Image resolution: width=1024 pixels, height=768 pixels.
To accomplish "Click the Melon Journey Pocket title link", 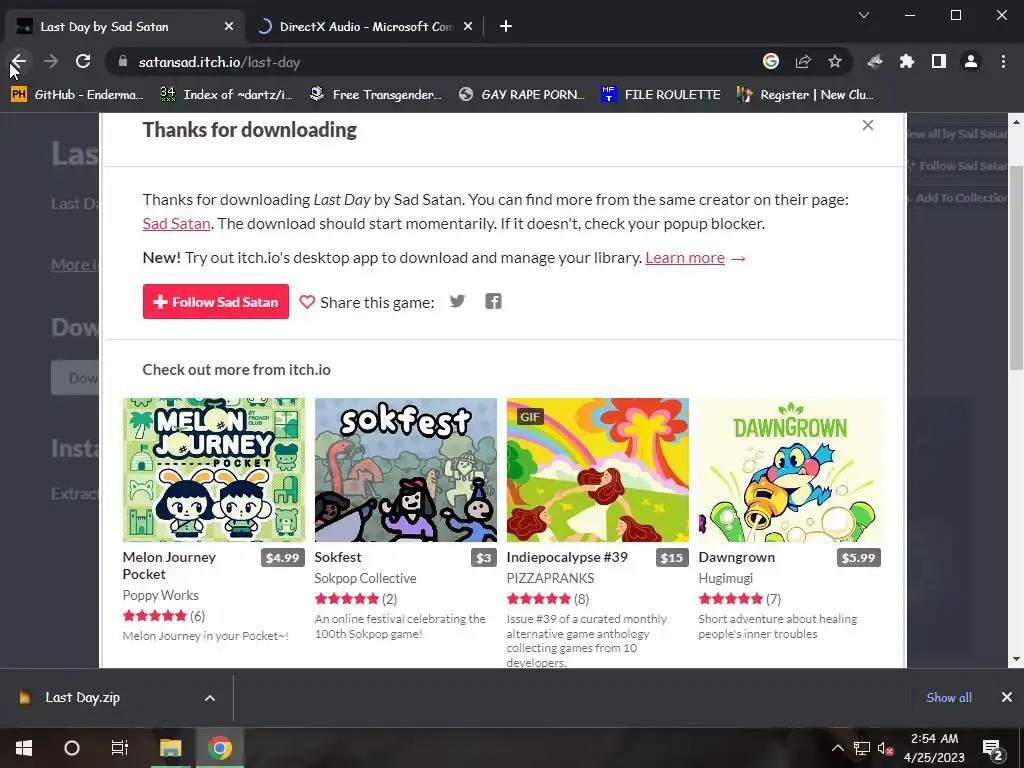I will (169, 566).
